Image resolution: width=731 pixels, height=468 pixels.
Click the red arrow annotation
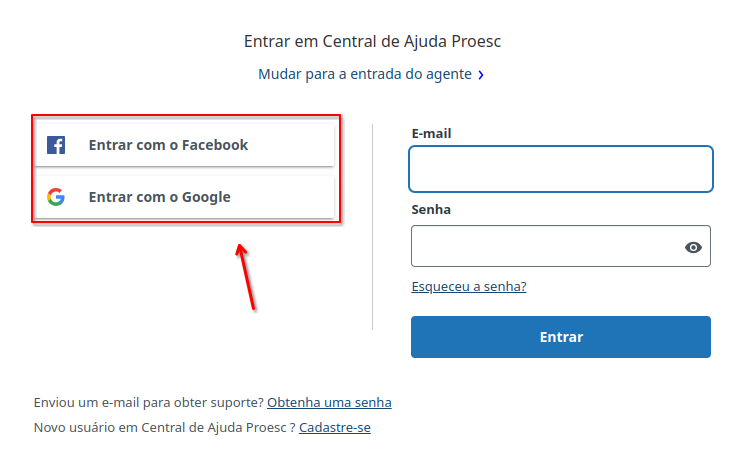coord(246,276)
